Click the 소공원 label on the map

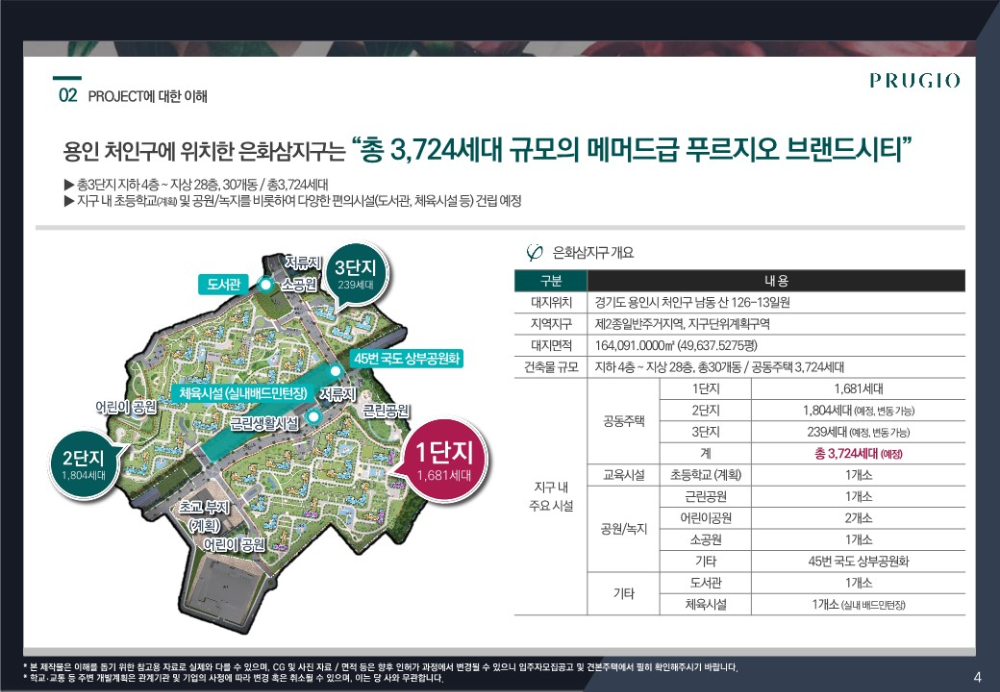click(299, 284)
